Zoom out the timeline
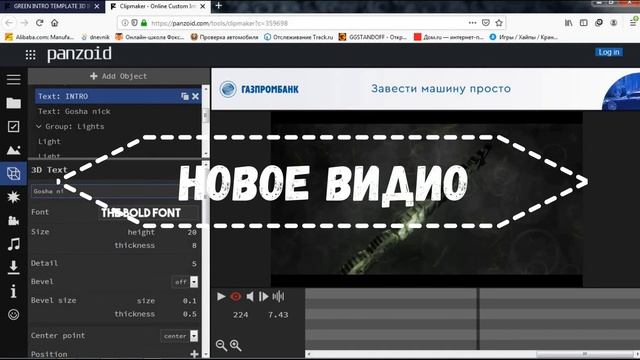 221,345
